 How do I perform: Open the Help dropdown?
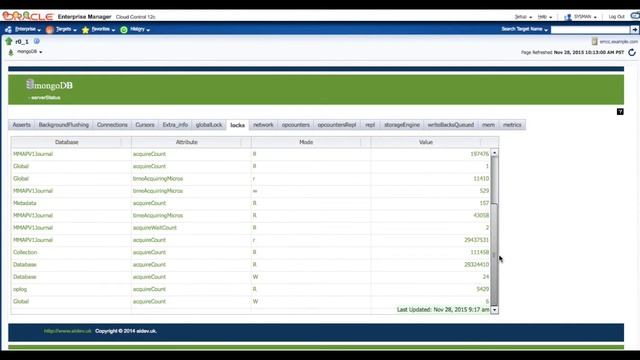pos(545,17)
